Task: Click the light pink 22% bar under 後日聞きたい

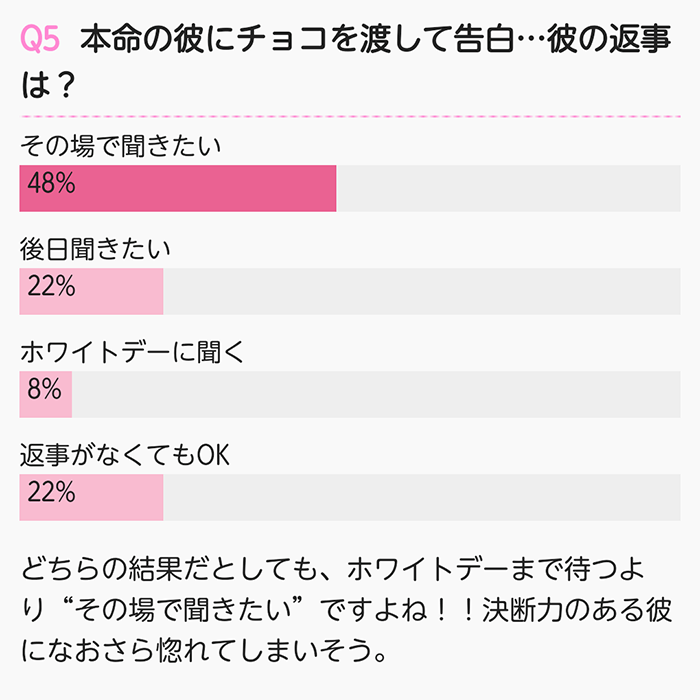Action: 92,291
